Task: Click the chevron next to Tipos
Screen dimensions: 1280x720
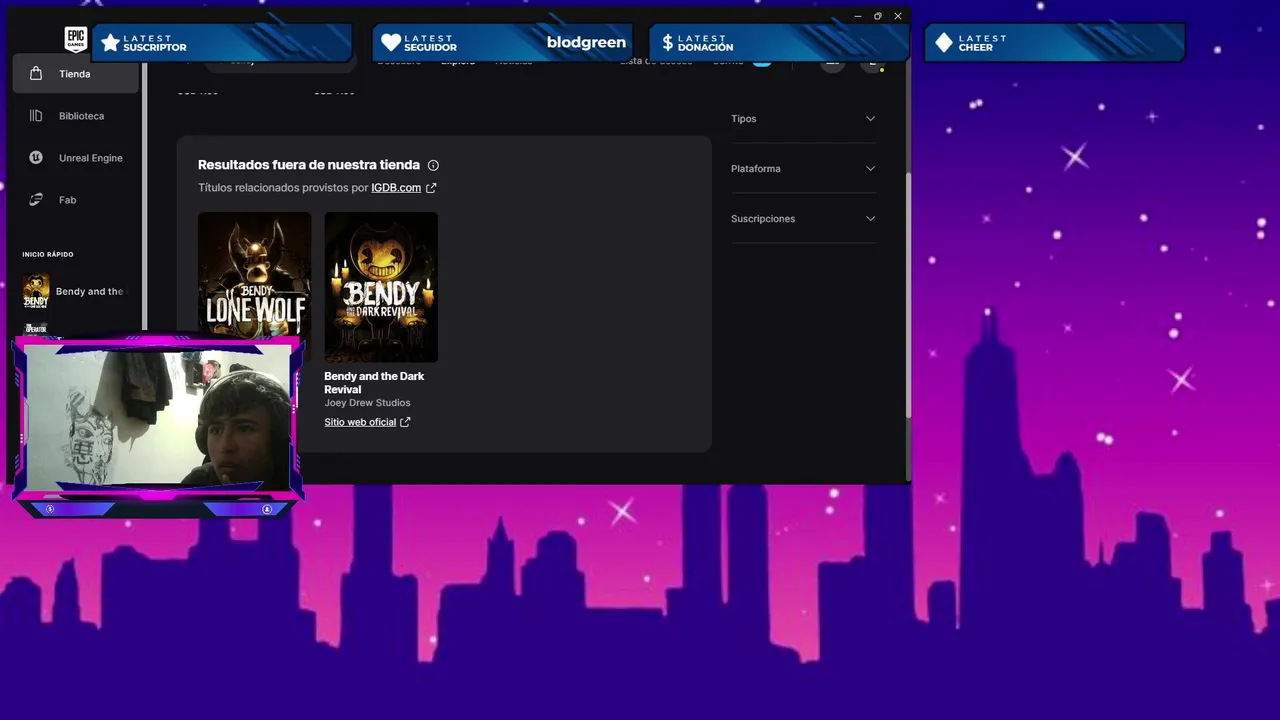Action: coord(870,119)
